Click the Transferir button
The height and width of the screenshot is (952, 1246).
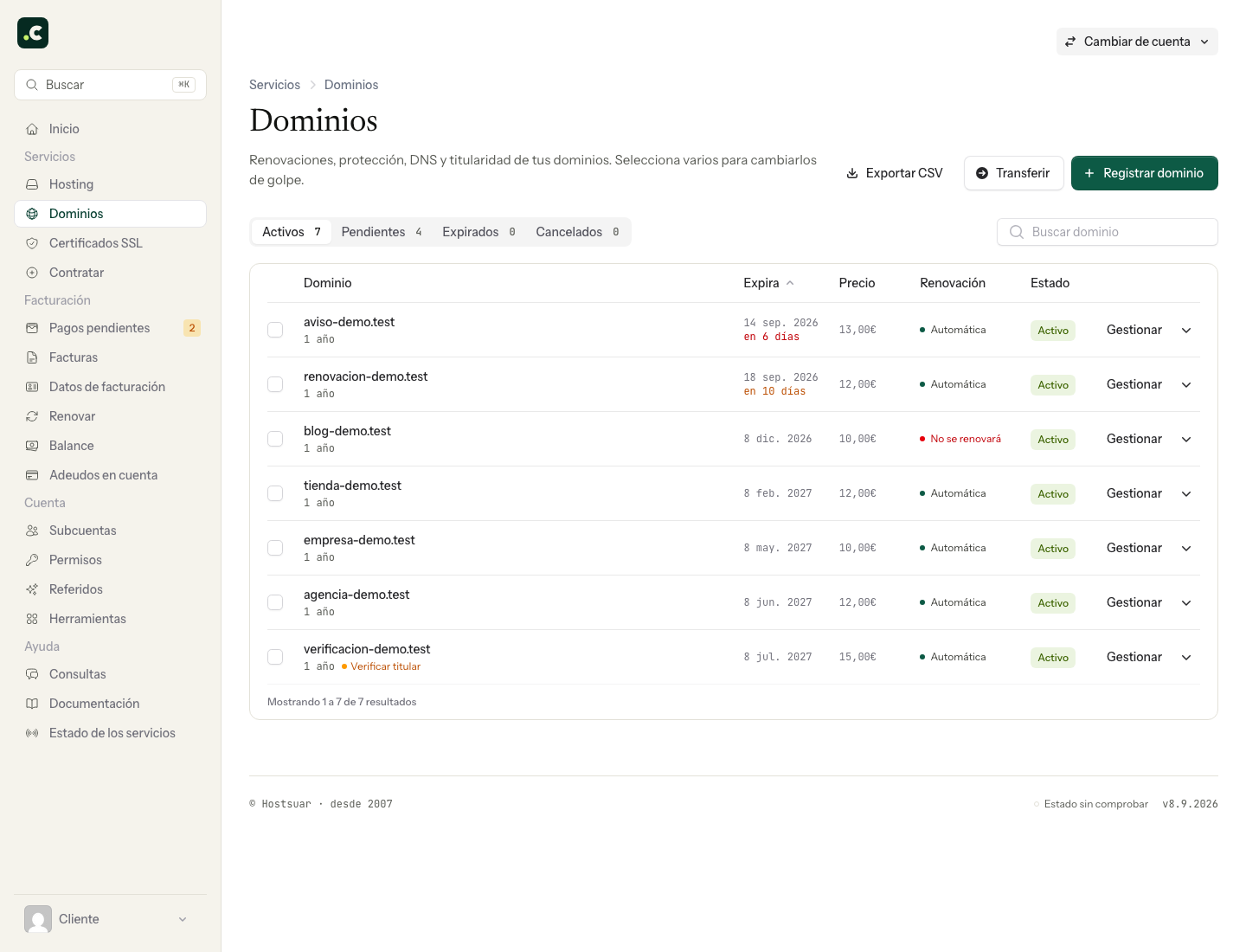pos(1012,173)
